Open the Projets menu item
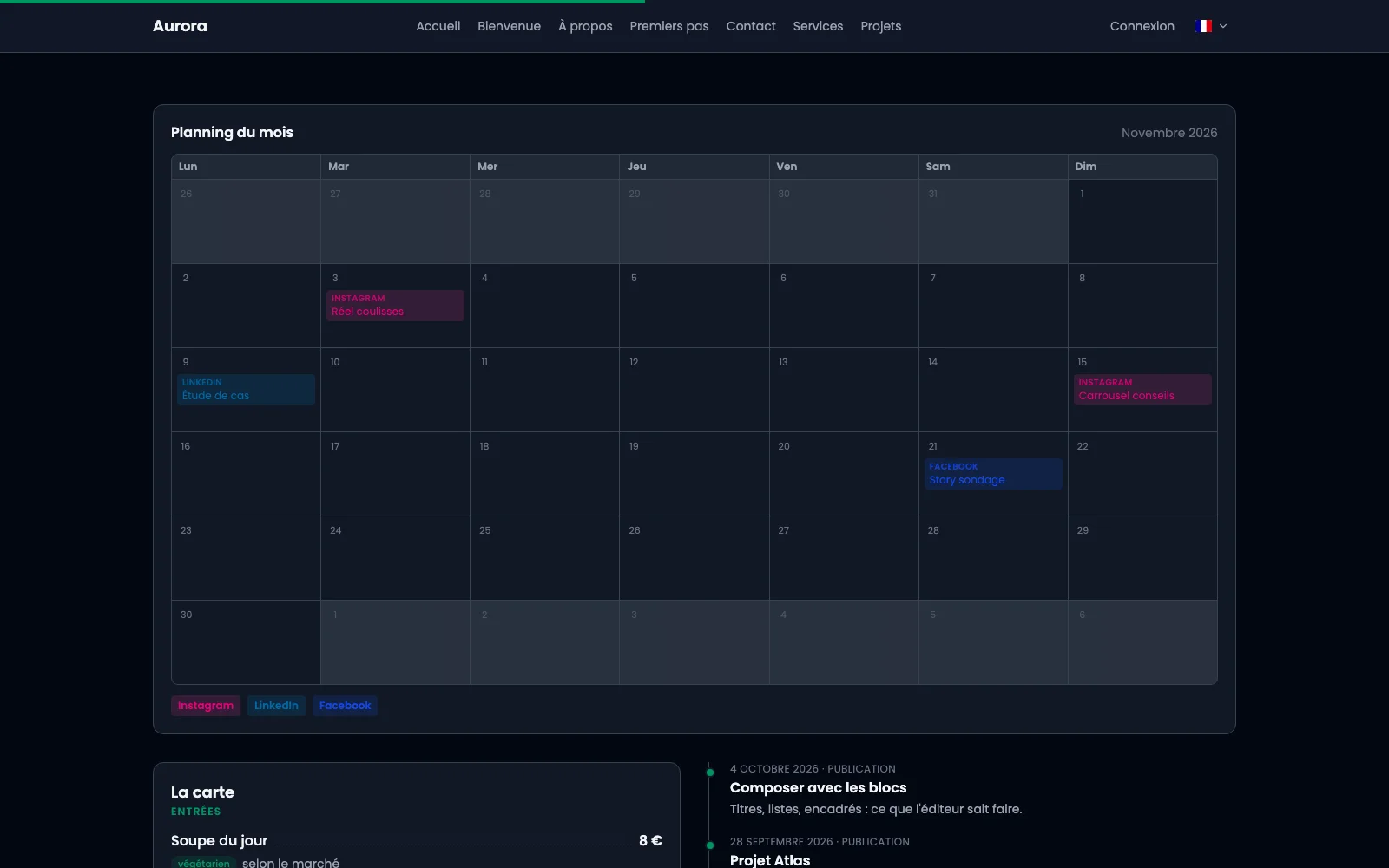The image size is (1389, 868). pyautogui.click(x=881, y=26)
